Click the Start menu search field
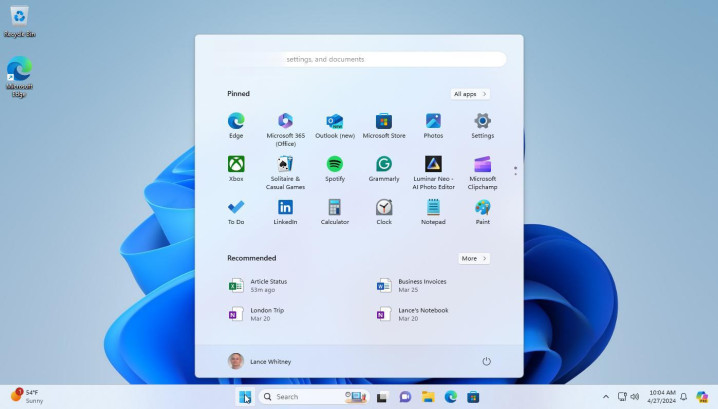This screenshot has width=718, height=409. click(358, 59)
